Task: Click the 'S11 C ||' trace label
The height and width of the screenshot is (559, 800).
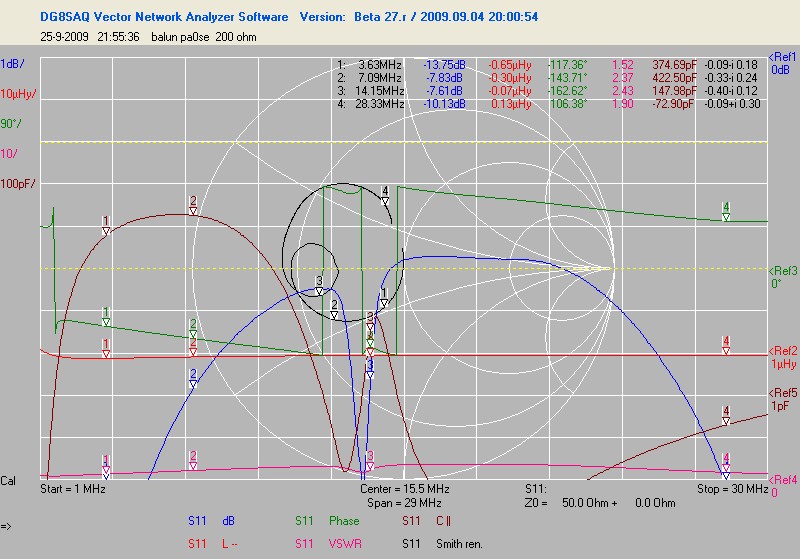Action: point(427,521)
